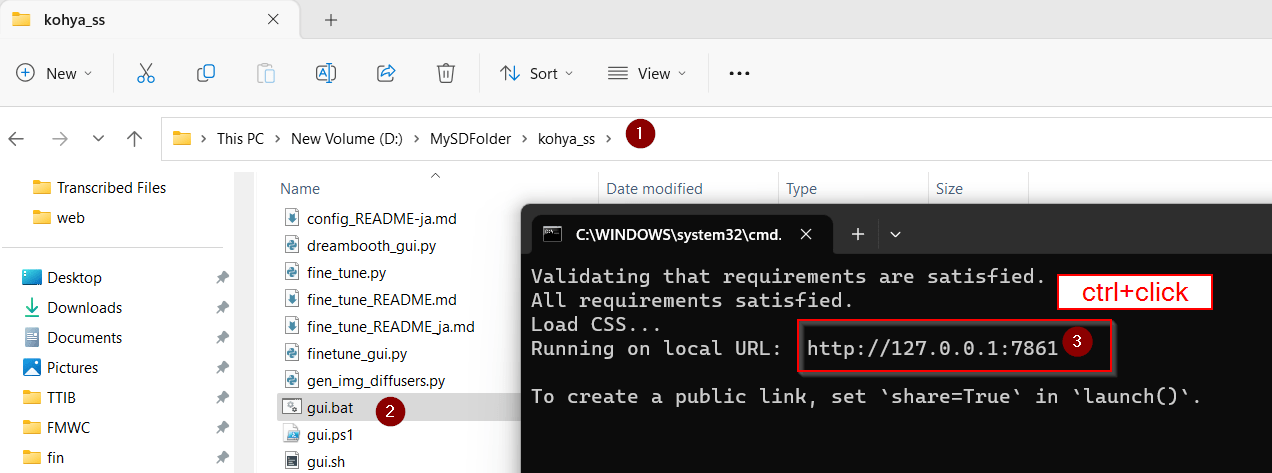
Task: Go back with the left arrow
Action: coord(16,139)
